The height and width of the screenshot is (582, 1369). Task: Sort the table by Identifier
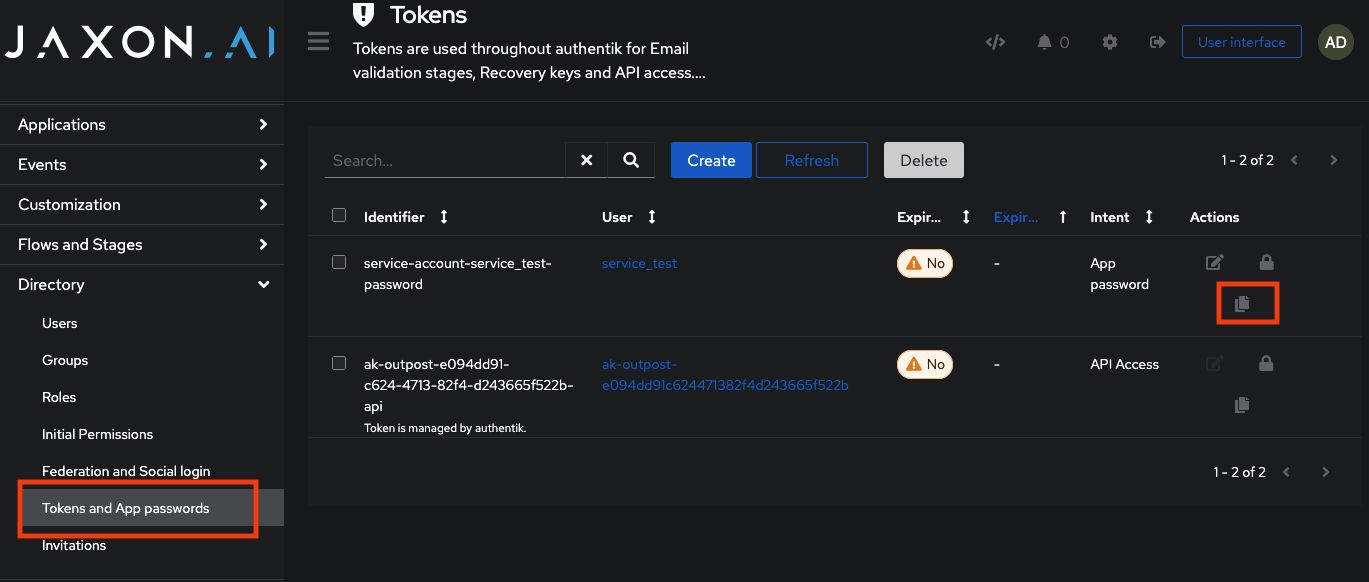(443, 216)
